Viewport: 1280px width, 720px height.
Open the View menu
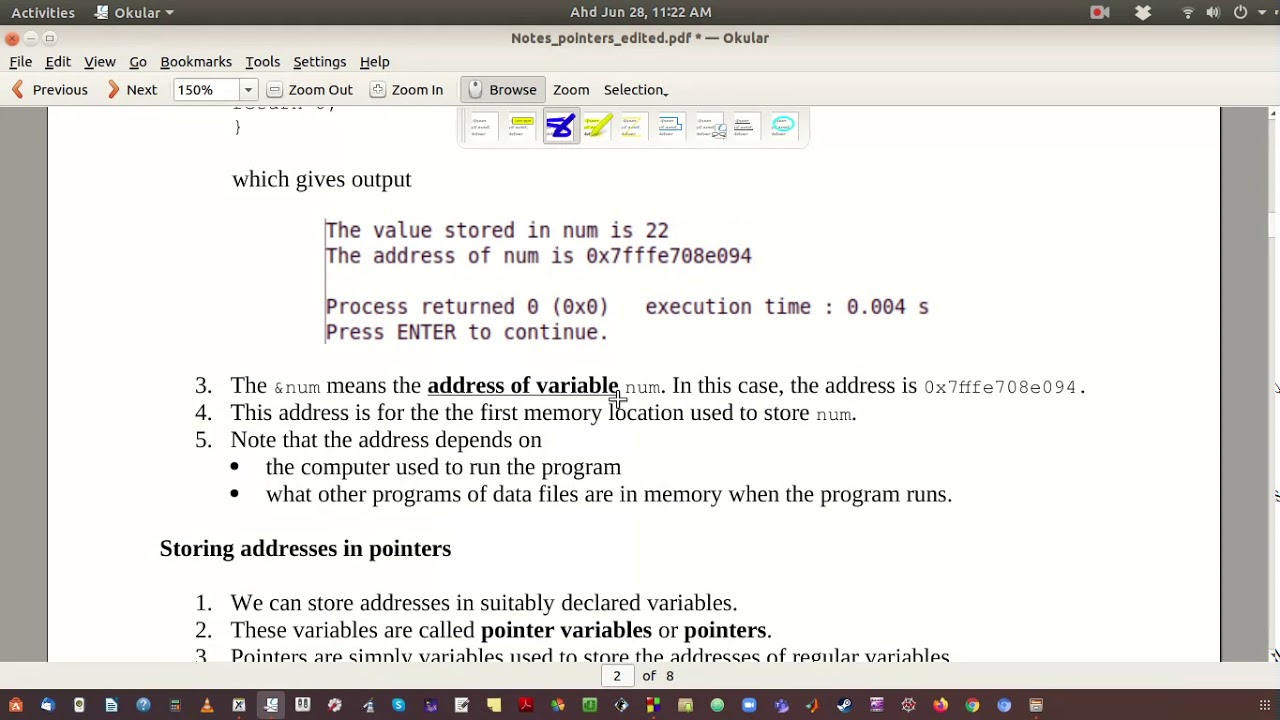pyautogui.click(x=100, y=62)
